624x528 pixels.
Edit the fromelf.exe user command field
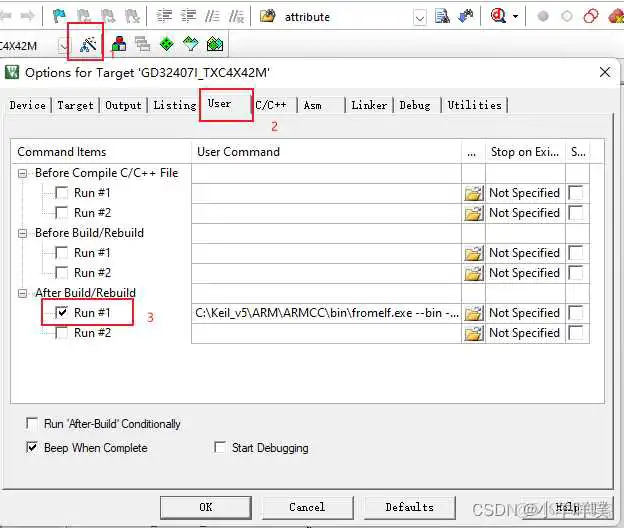coord(326,313)
